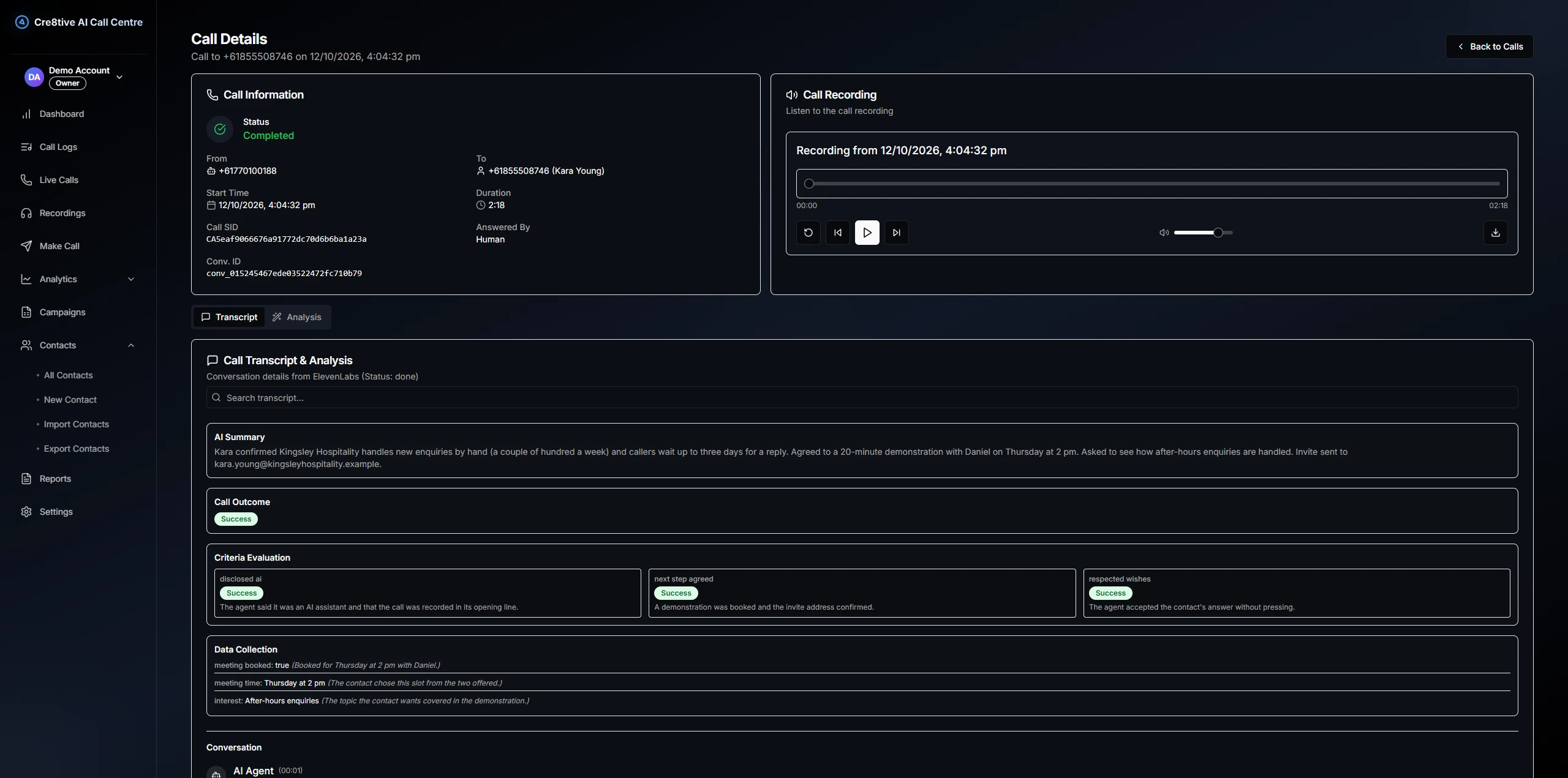The width and height of the screenshot is (1568, 778).
Task: Click the Owner role badge
Action: [x=67, y=83]
